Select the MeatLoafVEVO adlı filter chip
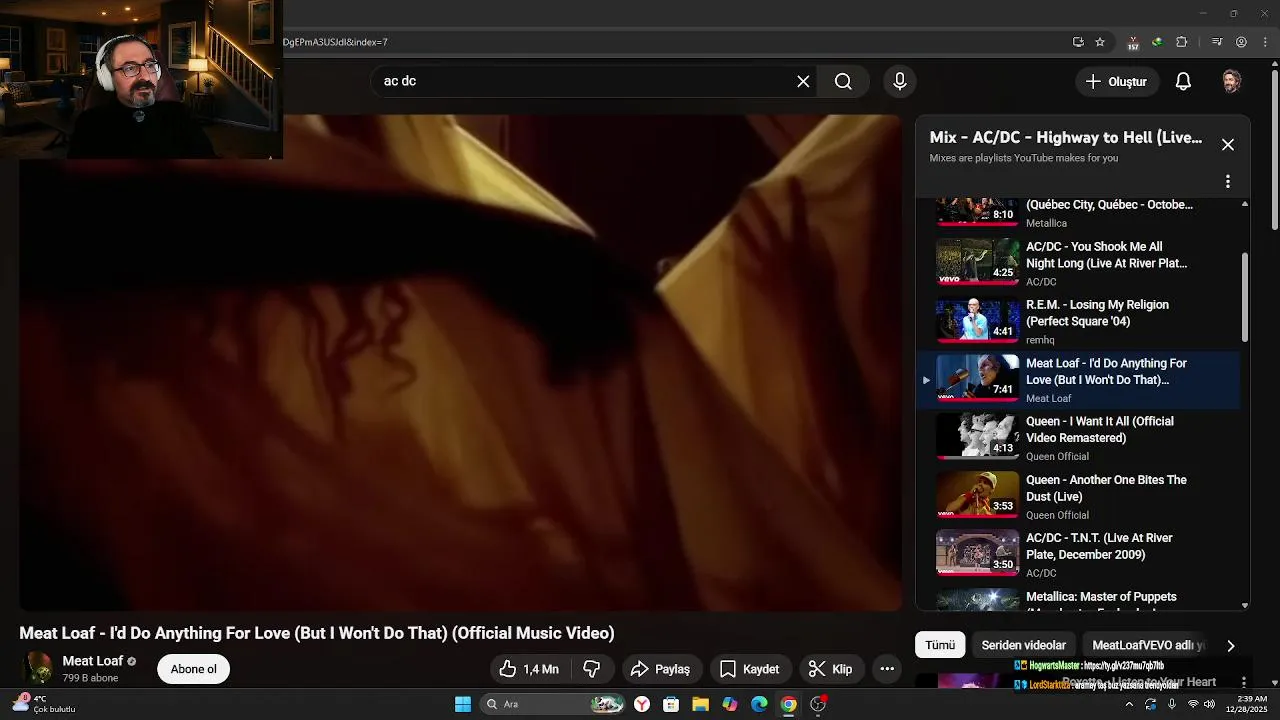 pyautogui.click(x=1147, y=645)
